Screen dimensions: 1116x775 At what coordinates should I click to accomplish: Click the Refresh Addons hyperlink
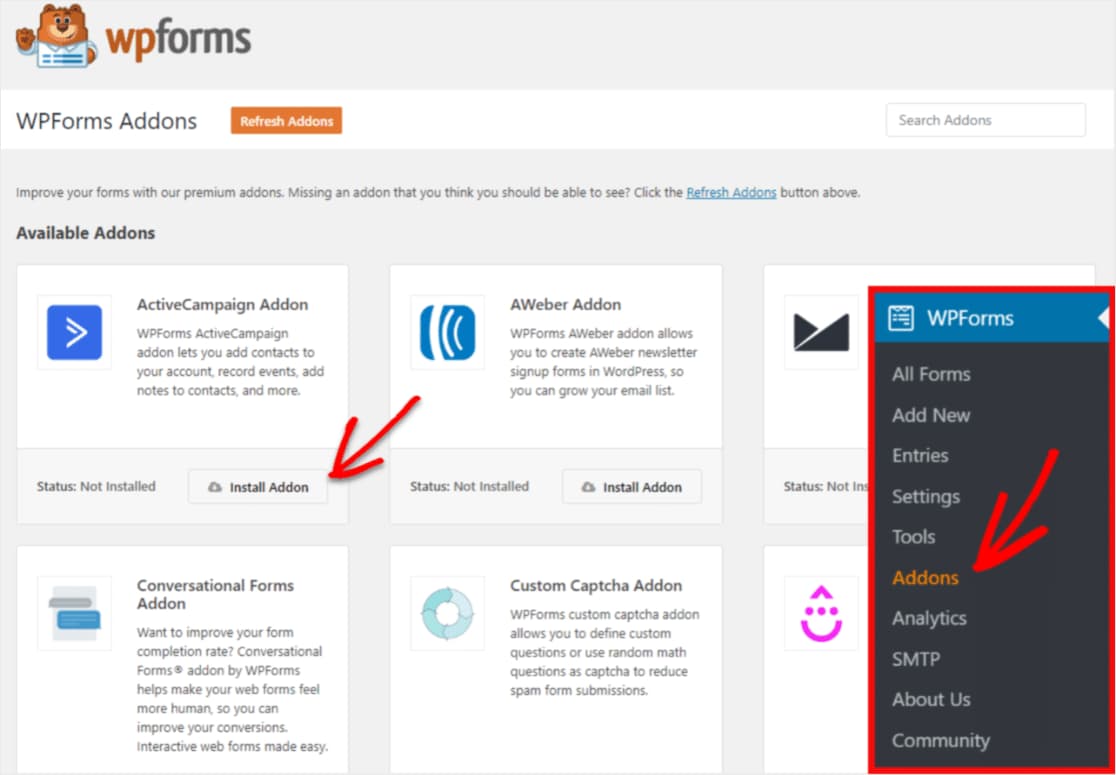[731, 192]
